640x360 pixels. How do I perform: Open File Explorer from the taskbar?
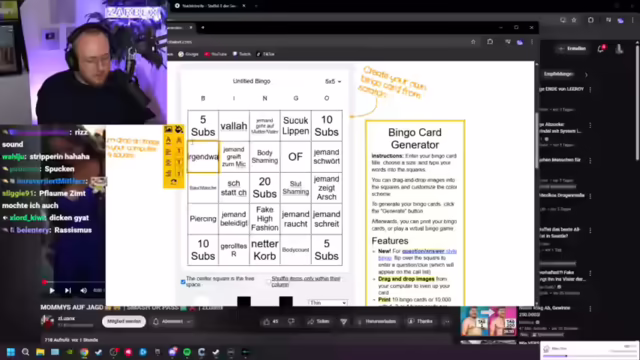pos(40,352)
